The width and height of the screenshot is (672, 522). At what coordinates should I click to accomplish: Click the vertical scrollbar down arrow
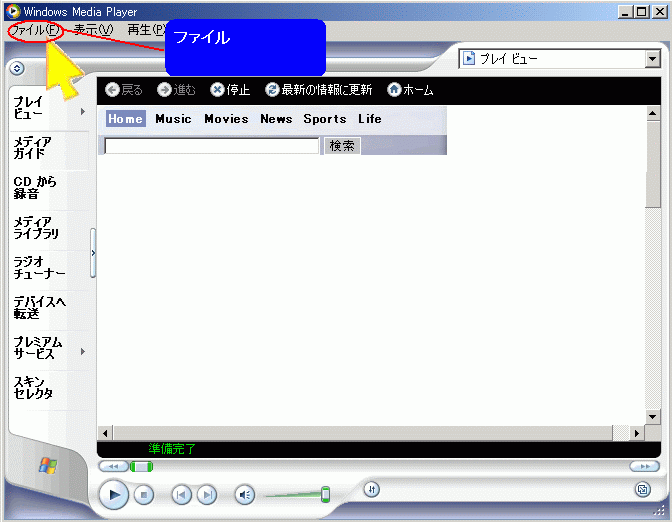(x=653, y=417)
